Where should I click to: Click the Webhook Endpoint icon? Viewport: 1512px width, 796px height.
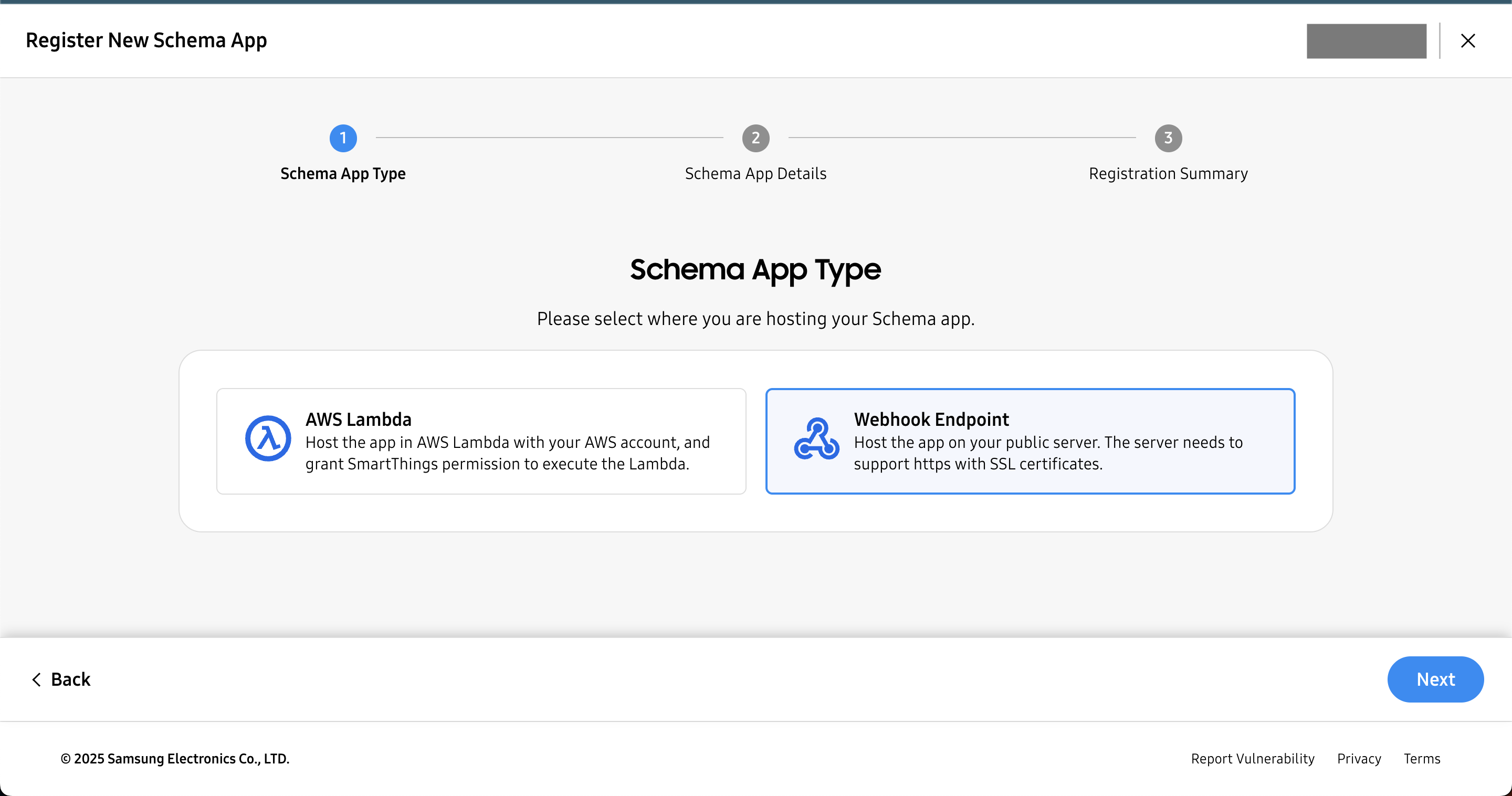click(816, 438)
